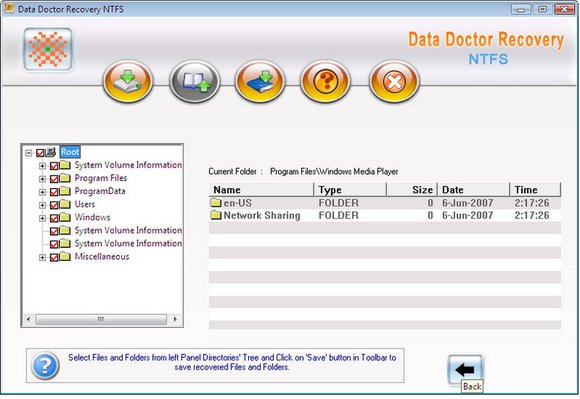Click the tree panel scroll right arrow
The image size is (580, 399).
(x=175, y=319)
